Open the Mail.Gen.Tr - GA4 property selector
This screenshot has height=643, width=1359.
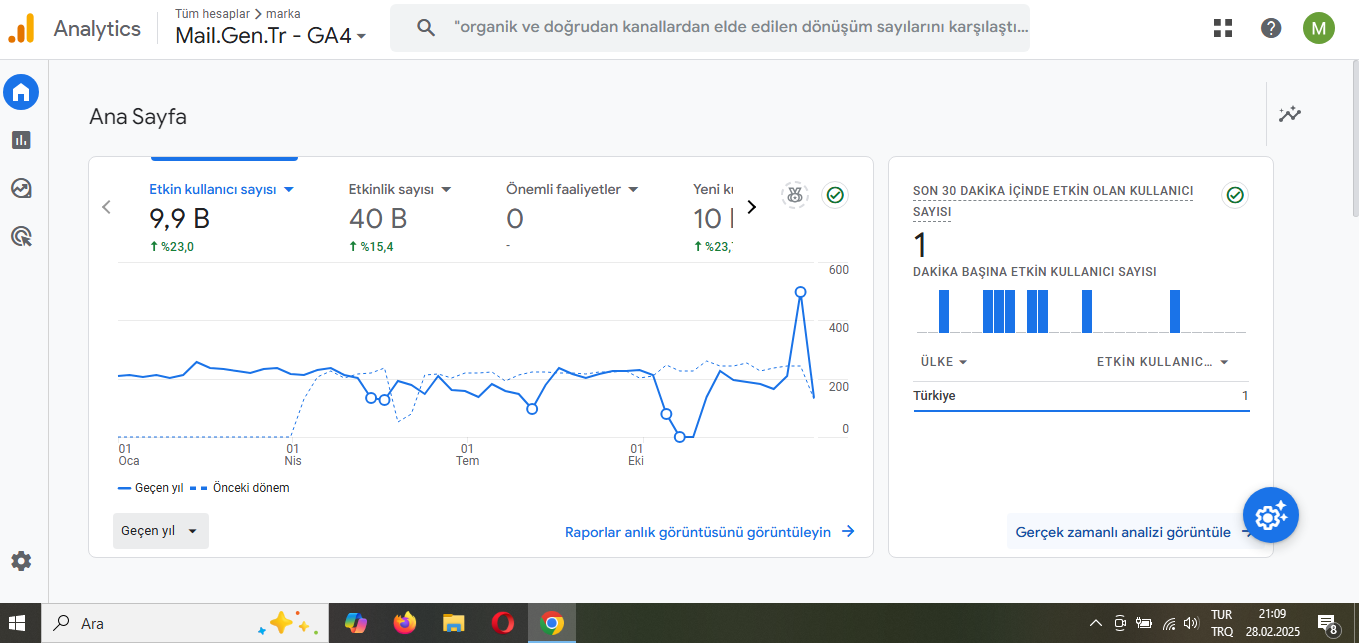pyautogui.click(x=271, y=36)
